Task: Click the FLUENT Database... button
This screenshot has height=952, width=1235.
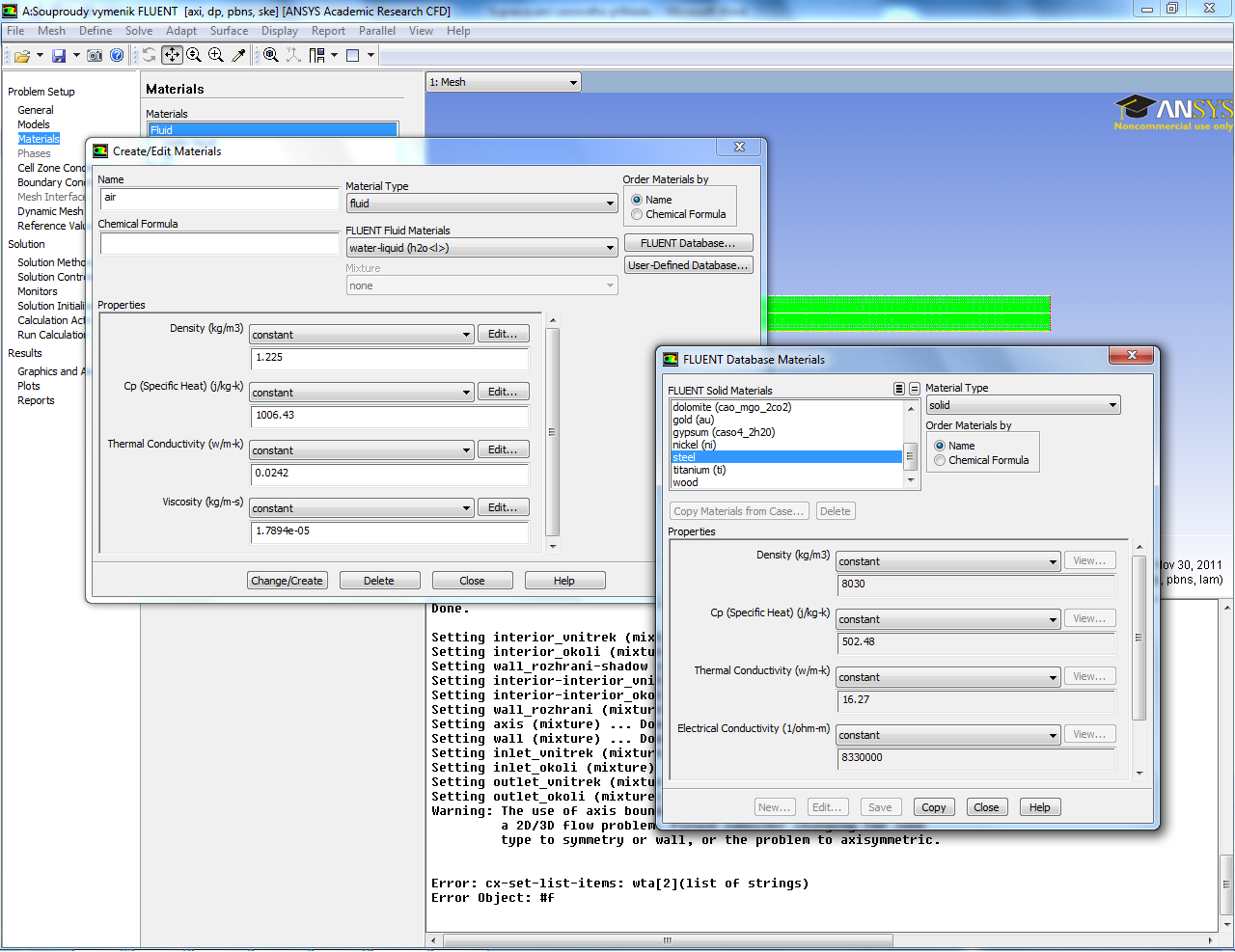Action: pos(688,243)
